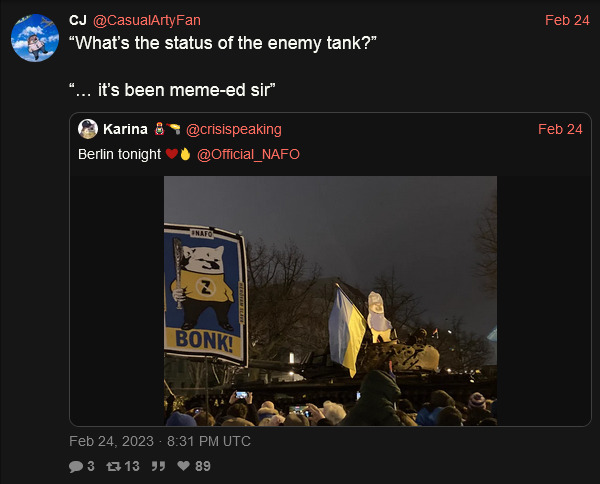This screenshot has height=484, width=600.
Task: Open the @crisispeaking handle link
Action: click(234, 129)
